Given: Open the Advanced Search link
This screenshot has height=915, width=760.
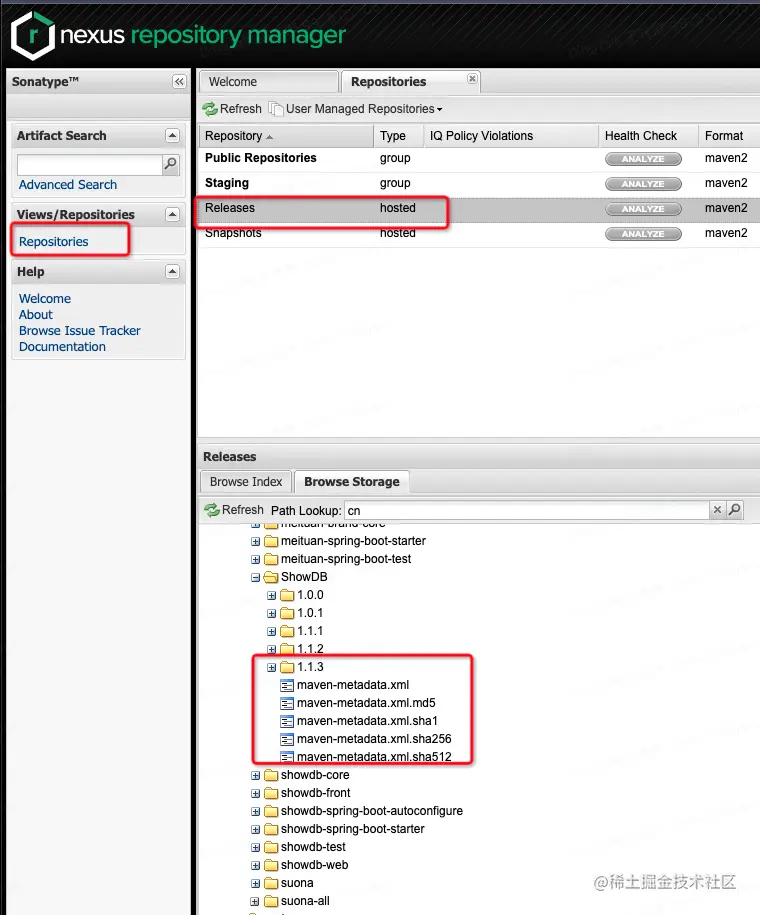Looking at the screenshot, I should click(68, 185).
